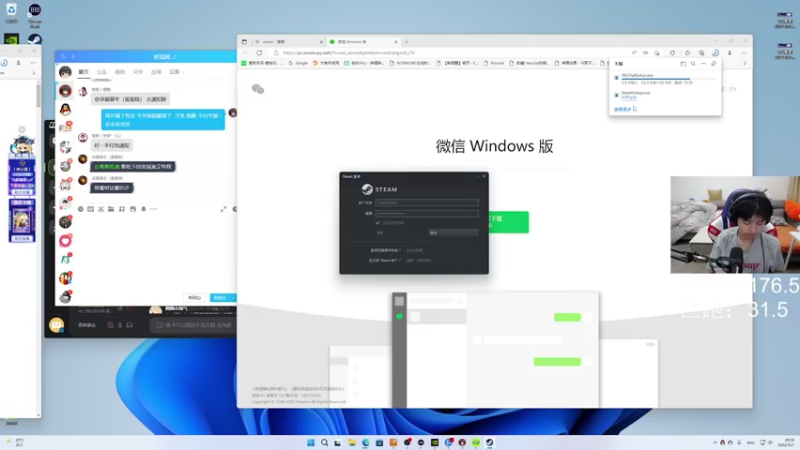Click WeChatSetup.exe download progress bar
Screen dimensions: 800x450
[x=668, y=79]
